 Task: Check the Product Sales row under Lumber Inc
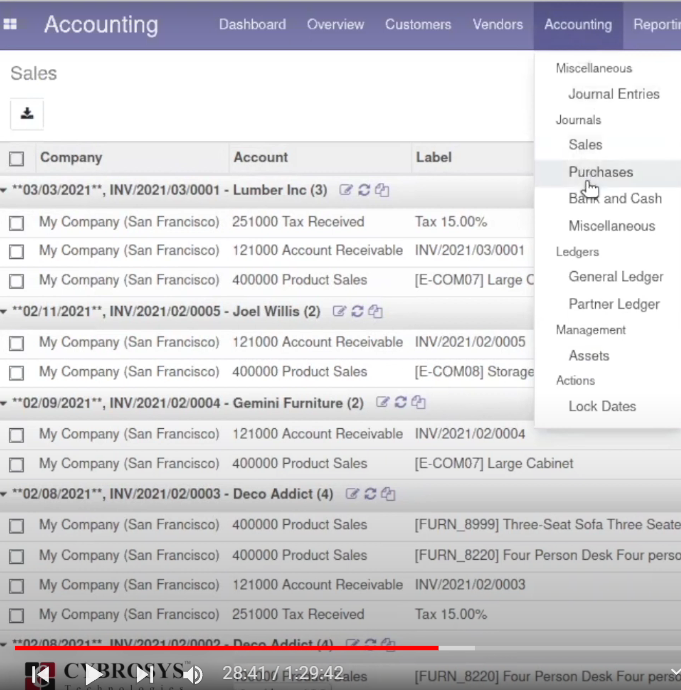[x=17, y=281]
